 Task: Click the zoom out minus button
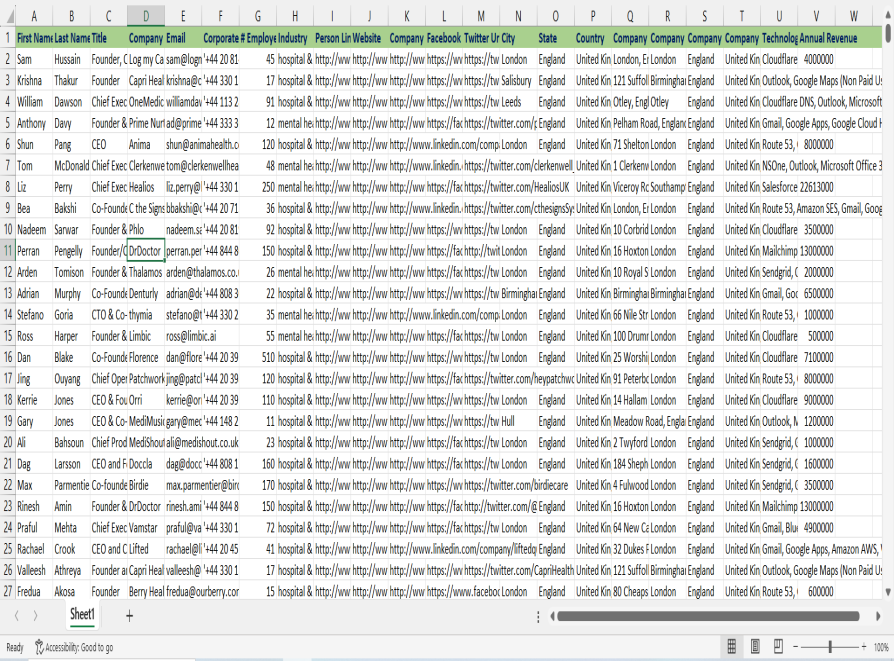(797, 647)
